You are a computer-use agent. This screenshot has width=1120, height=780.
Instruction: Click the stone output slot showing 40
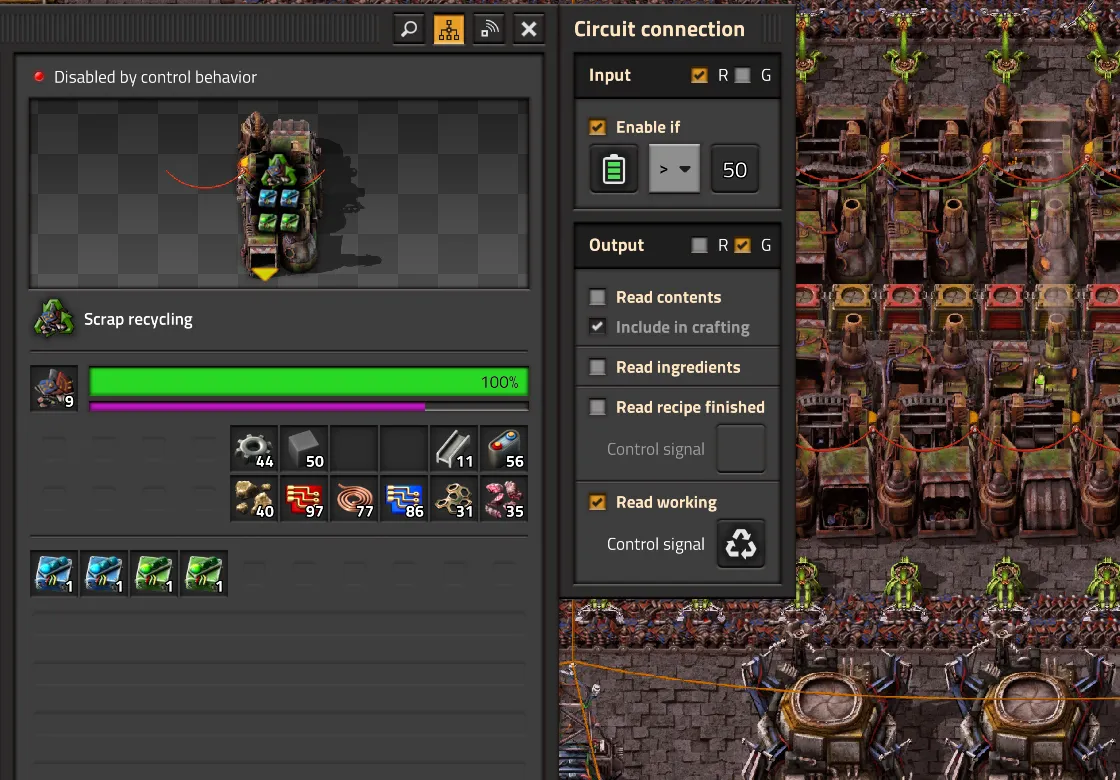tap(255, 499)
